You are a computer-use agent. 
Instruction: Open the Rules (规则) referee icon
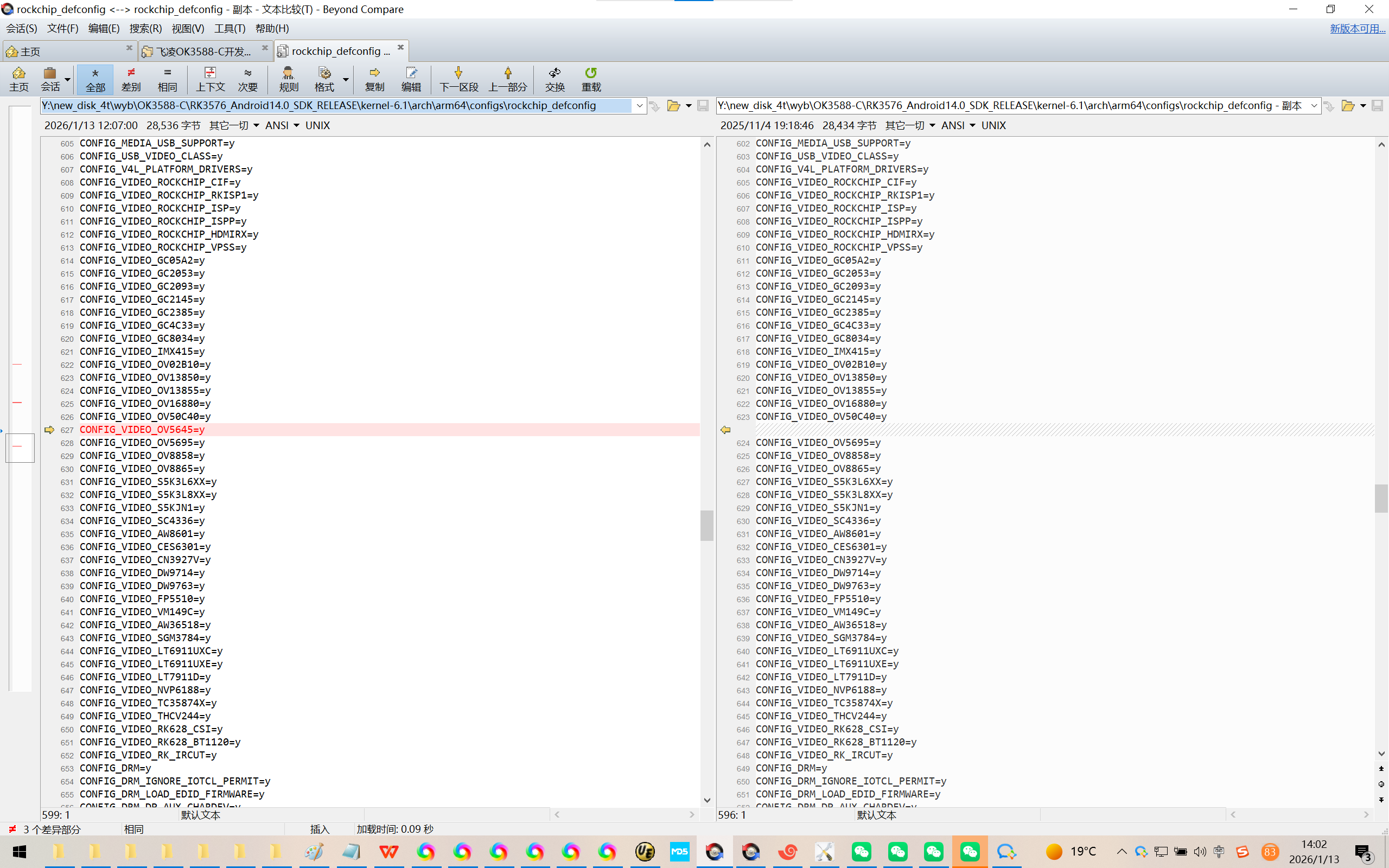[288, 73]
